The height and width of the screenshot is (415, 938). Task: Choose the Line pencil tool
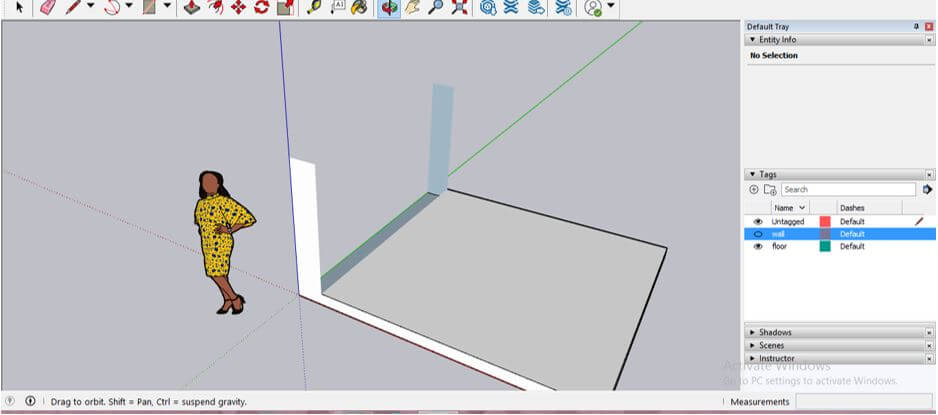click(x=74, y=7)
